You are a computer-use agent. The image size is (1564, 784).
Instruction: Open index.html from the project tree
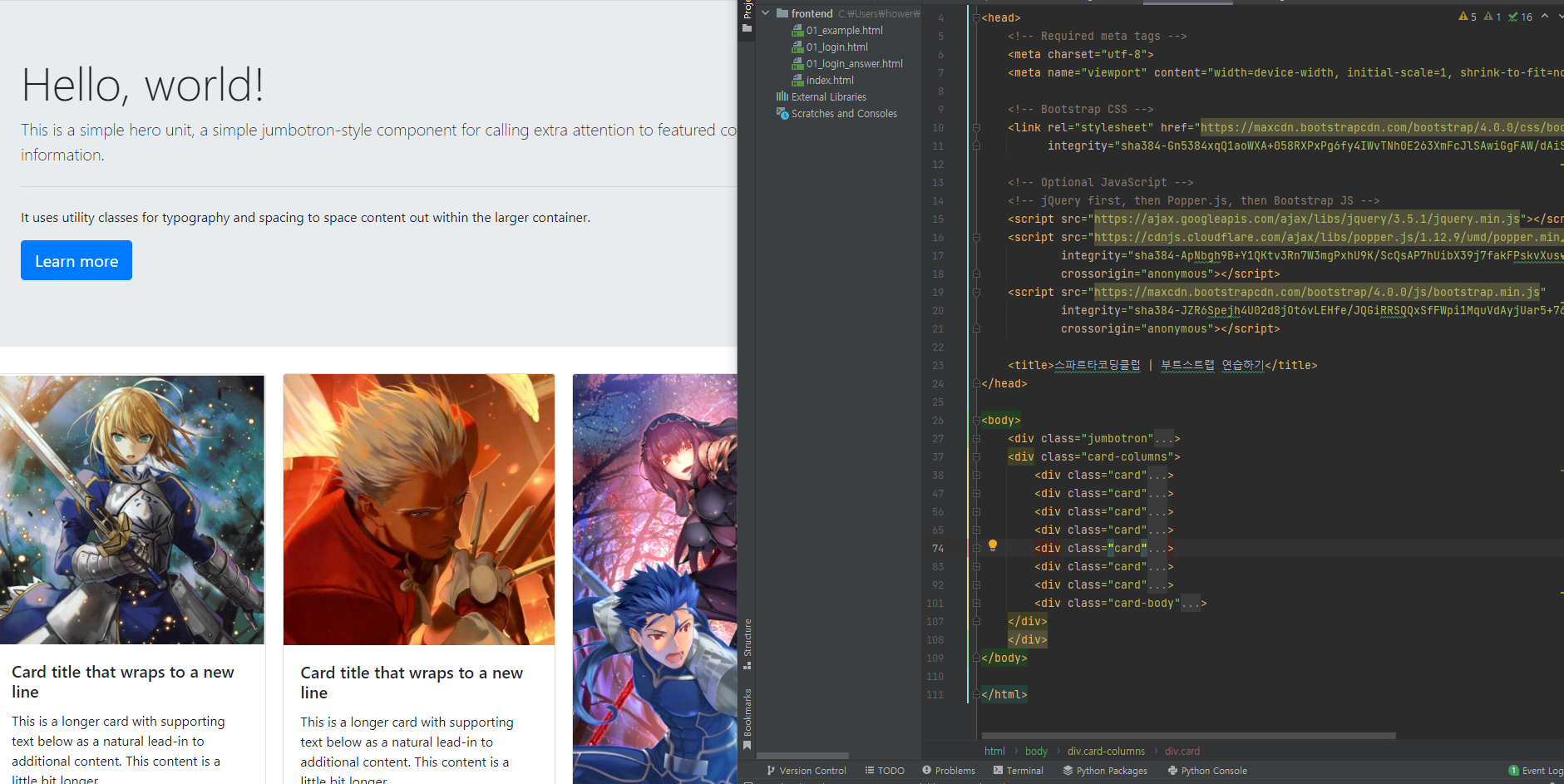pyautogui.click(x=830, y=80)
